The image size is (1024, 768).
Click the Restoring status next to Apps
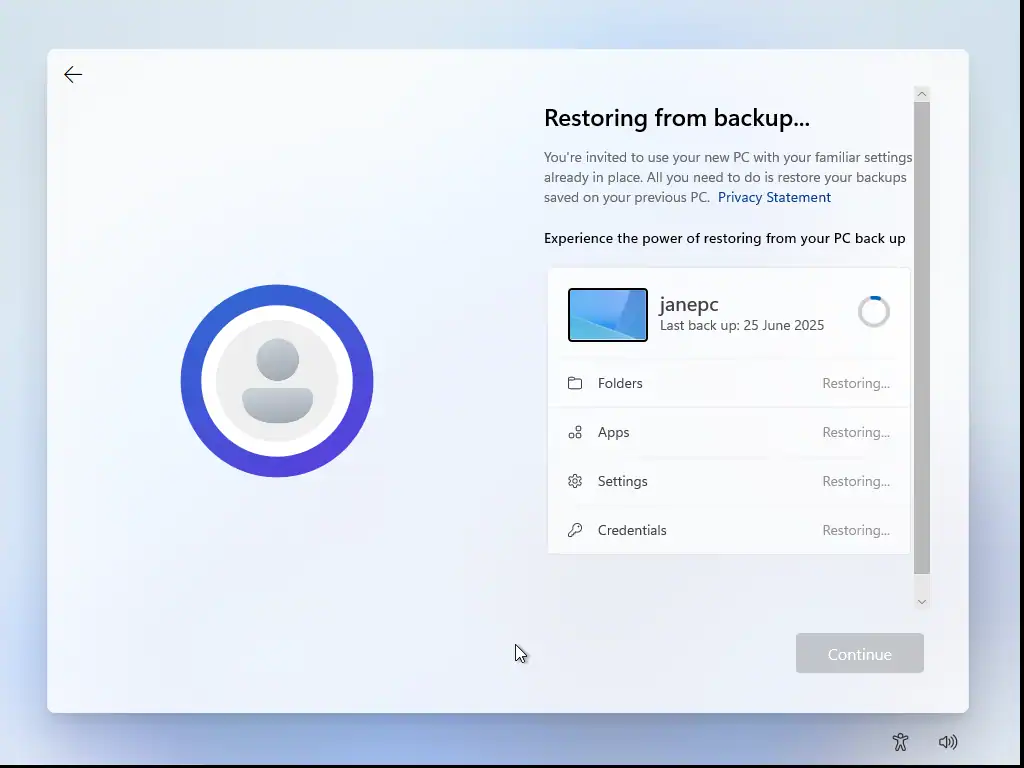856,433
